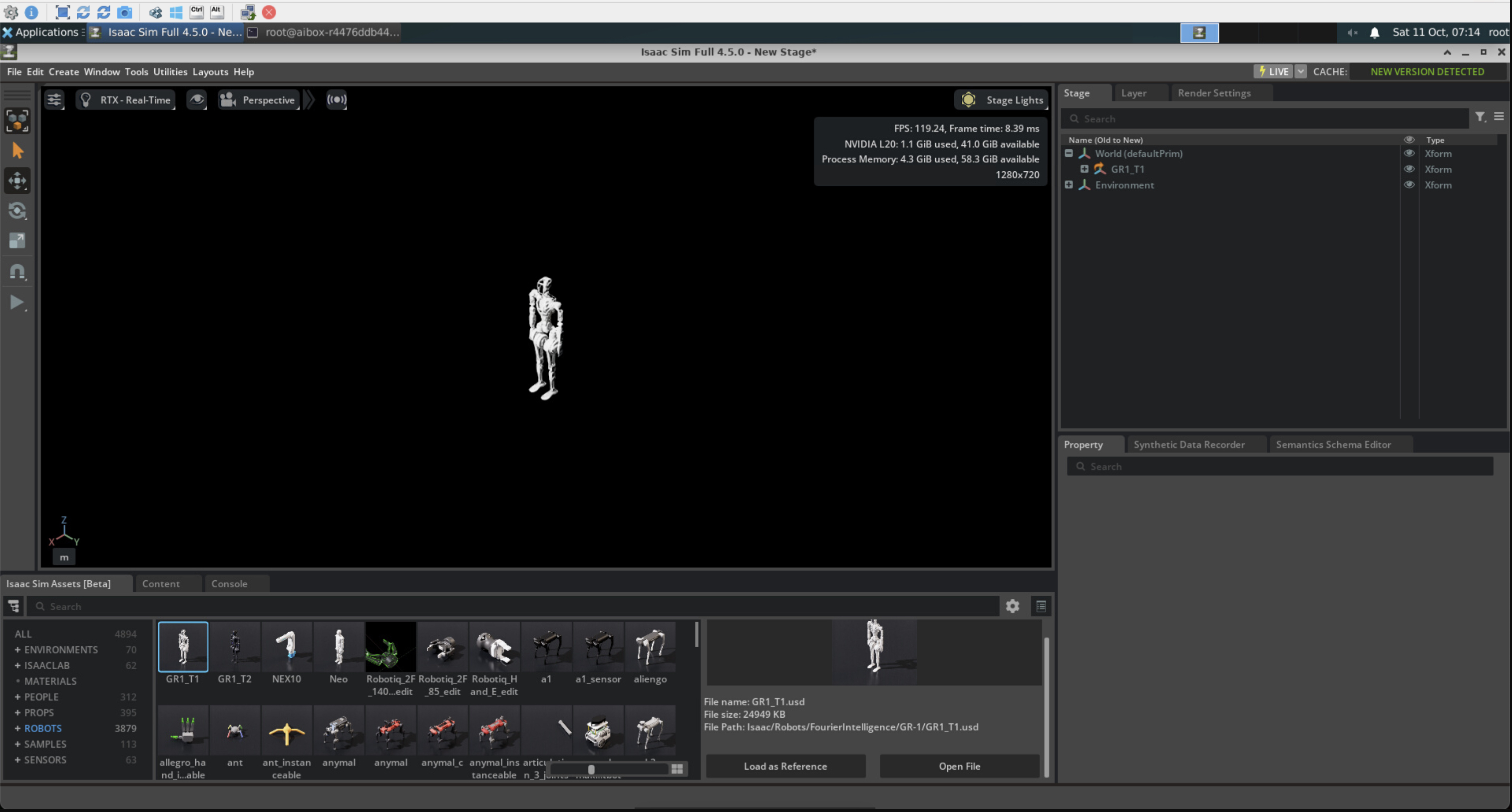Image resolution: width=1512 pixels, height=812 pixels.
Task: Select the Rotate tool in the left toolbar
Action: point(17,211)
